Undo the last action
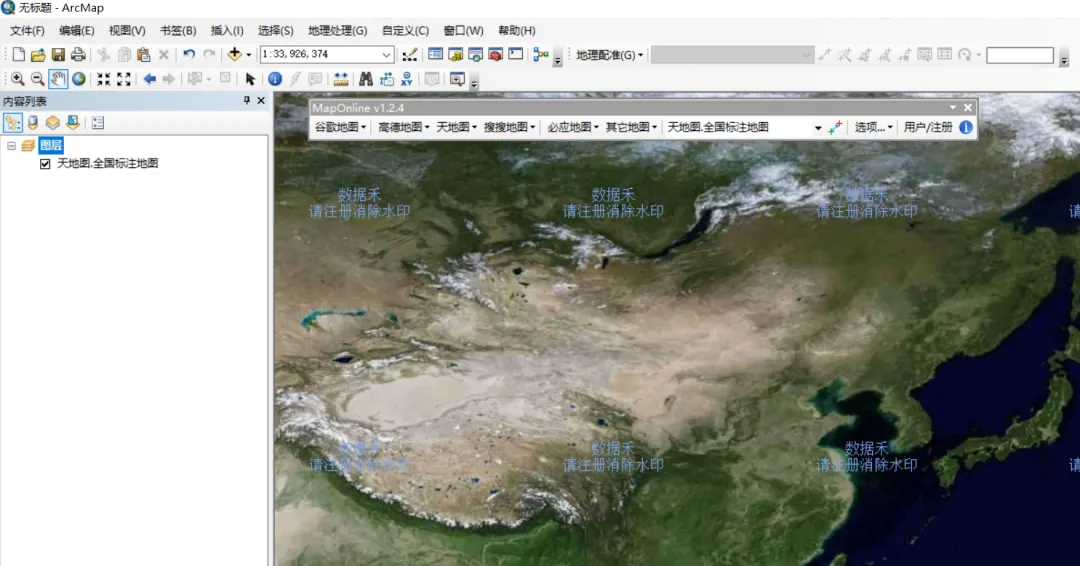1080x566 pixels. [x=189, y=54]
